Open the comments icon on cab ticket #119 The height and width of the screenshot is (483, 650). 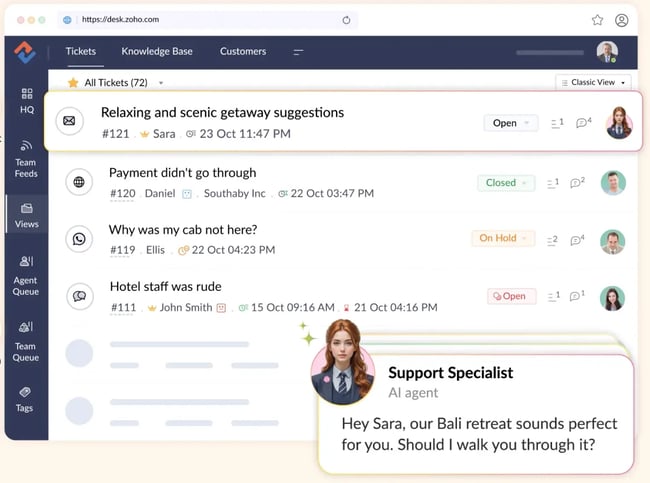(x=577, y=240)
